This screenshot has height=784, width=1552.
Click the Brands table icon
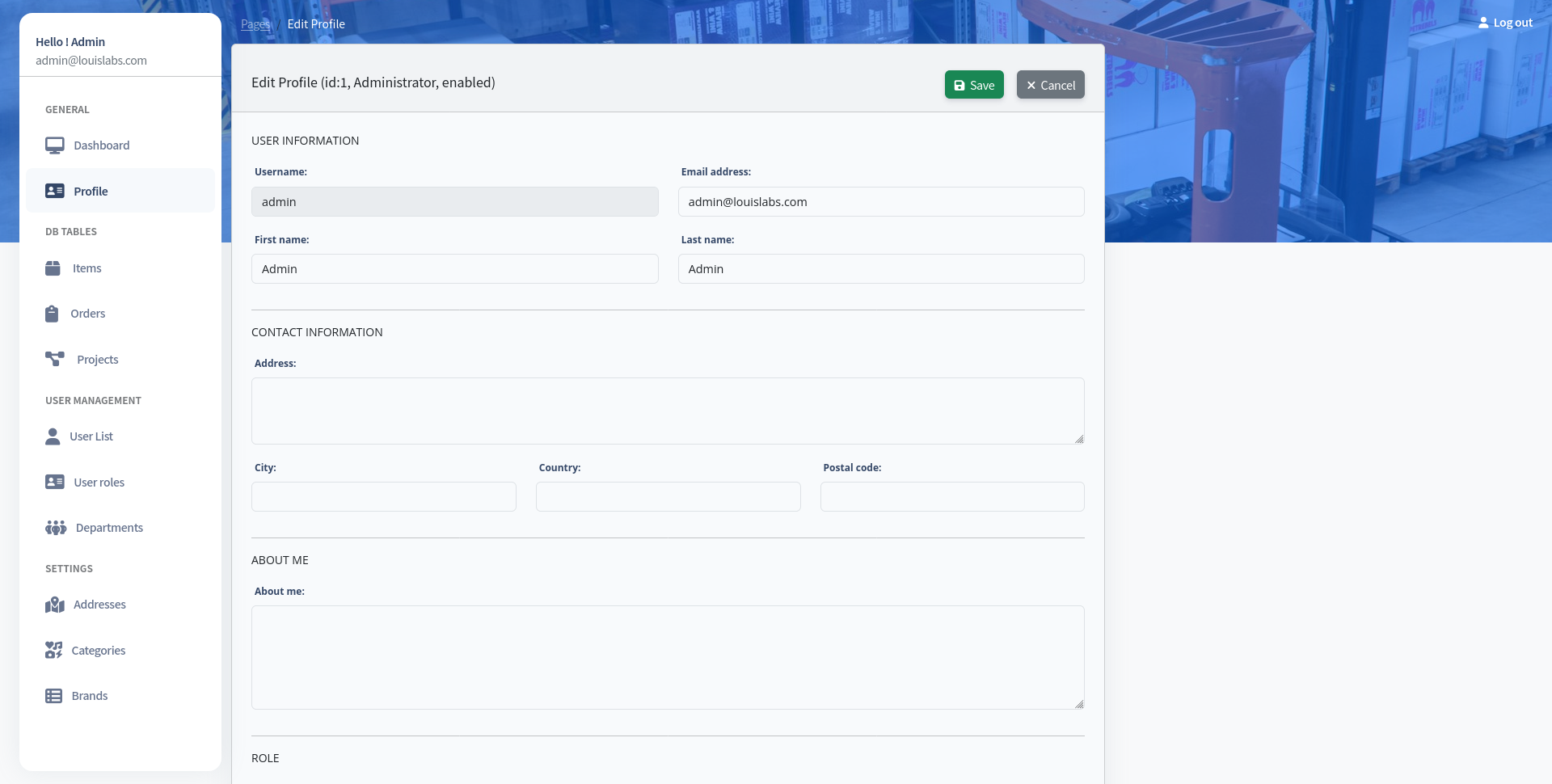pyautogui.click(x=53, y=696)
